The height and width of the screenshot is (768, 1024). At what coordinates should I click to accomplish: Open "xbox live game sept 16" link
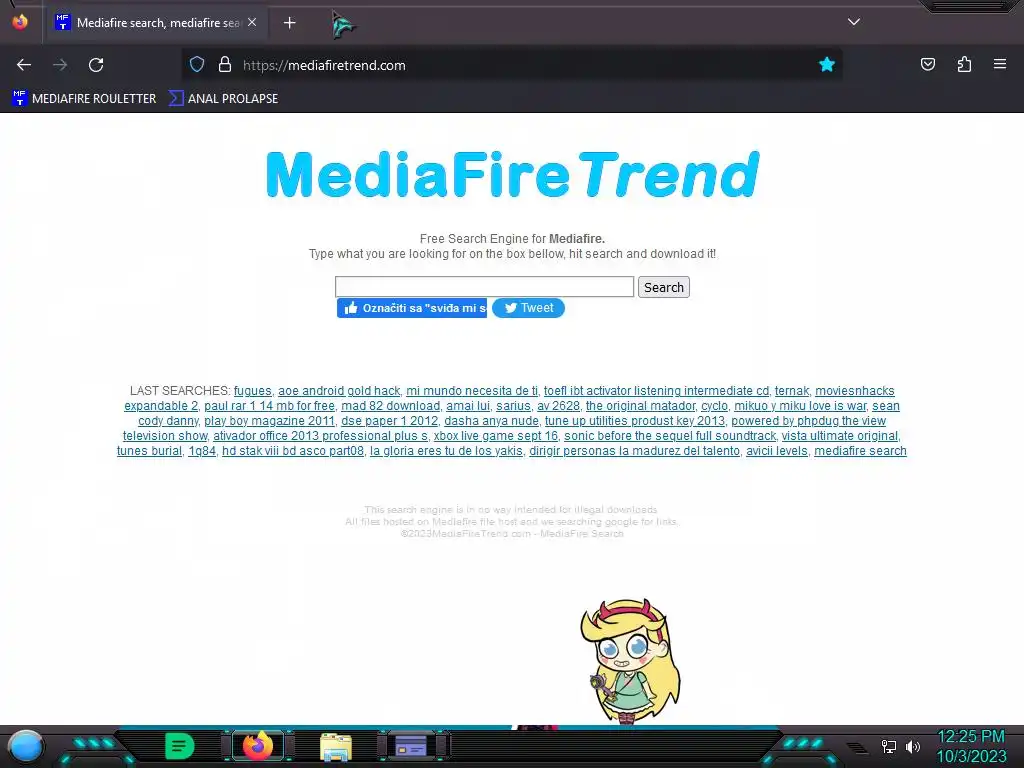pos(496,436)
